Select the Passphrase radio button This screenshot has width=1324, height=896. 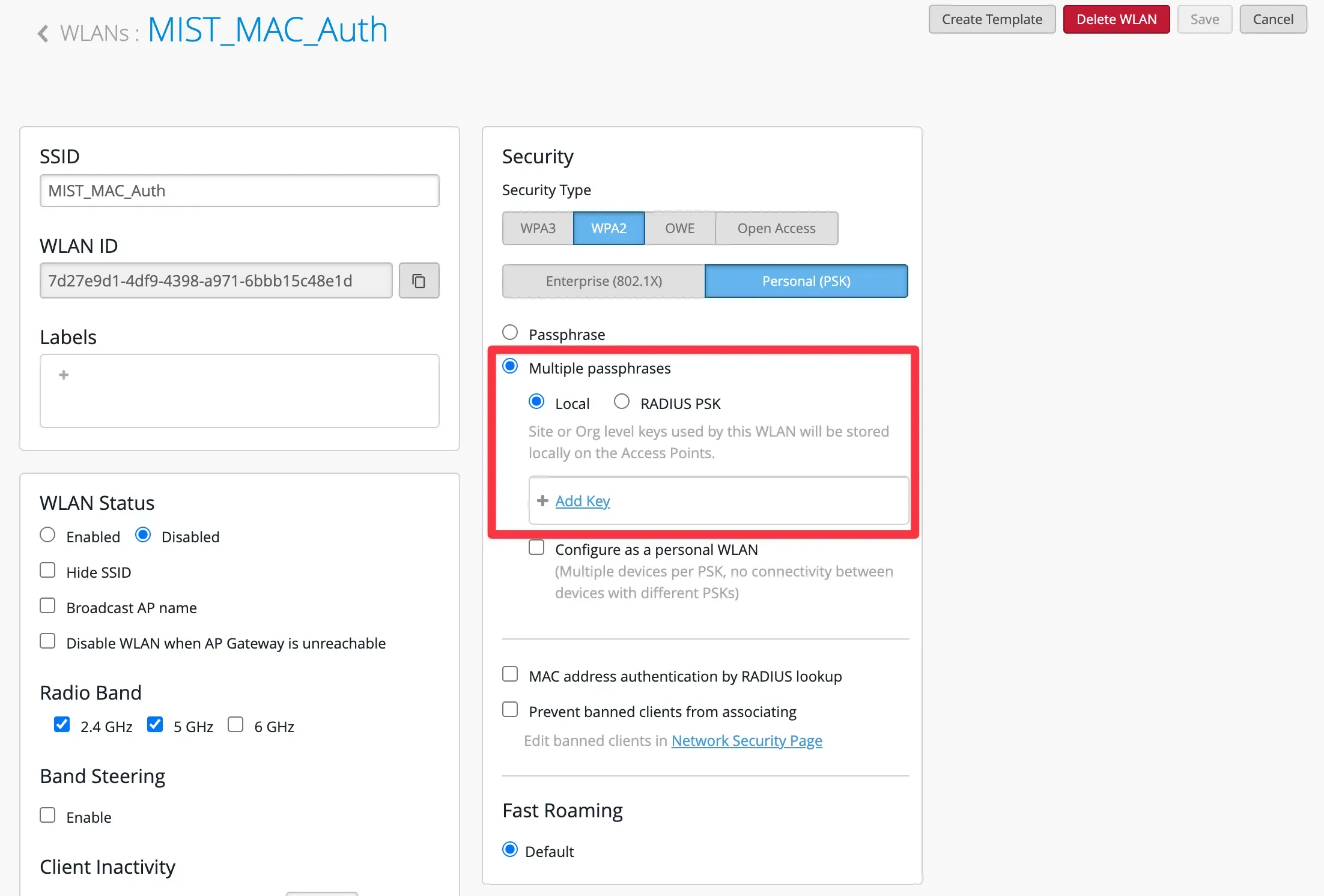pyautogui.click(x=510, y=332)
